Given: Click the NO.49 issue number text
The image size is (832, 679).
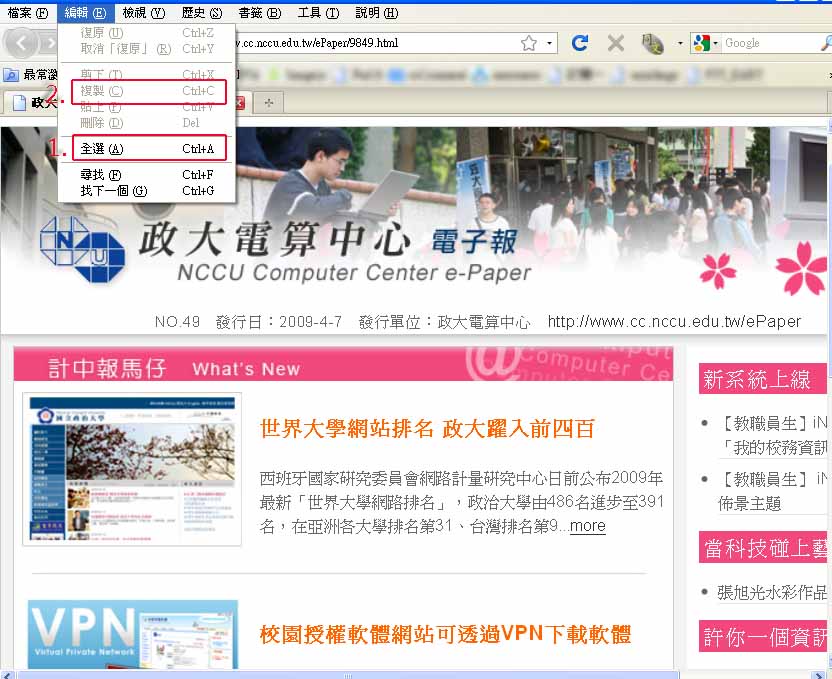Looking at the screenshot, I should click(x=177, y=321).
